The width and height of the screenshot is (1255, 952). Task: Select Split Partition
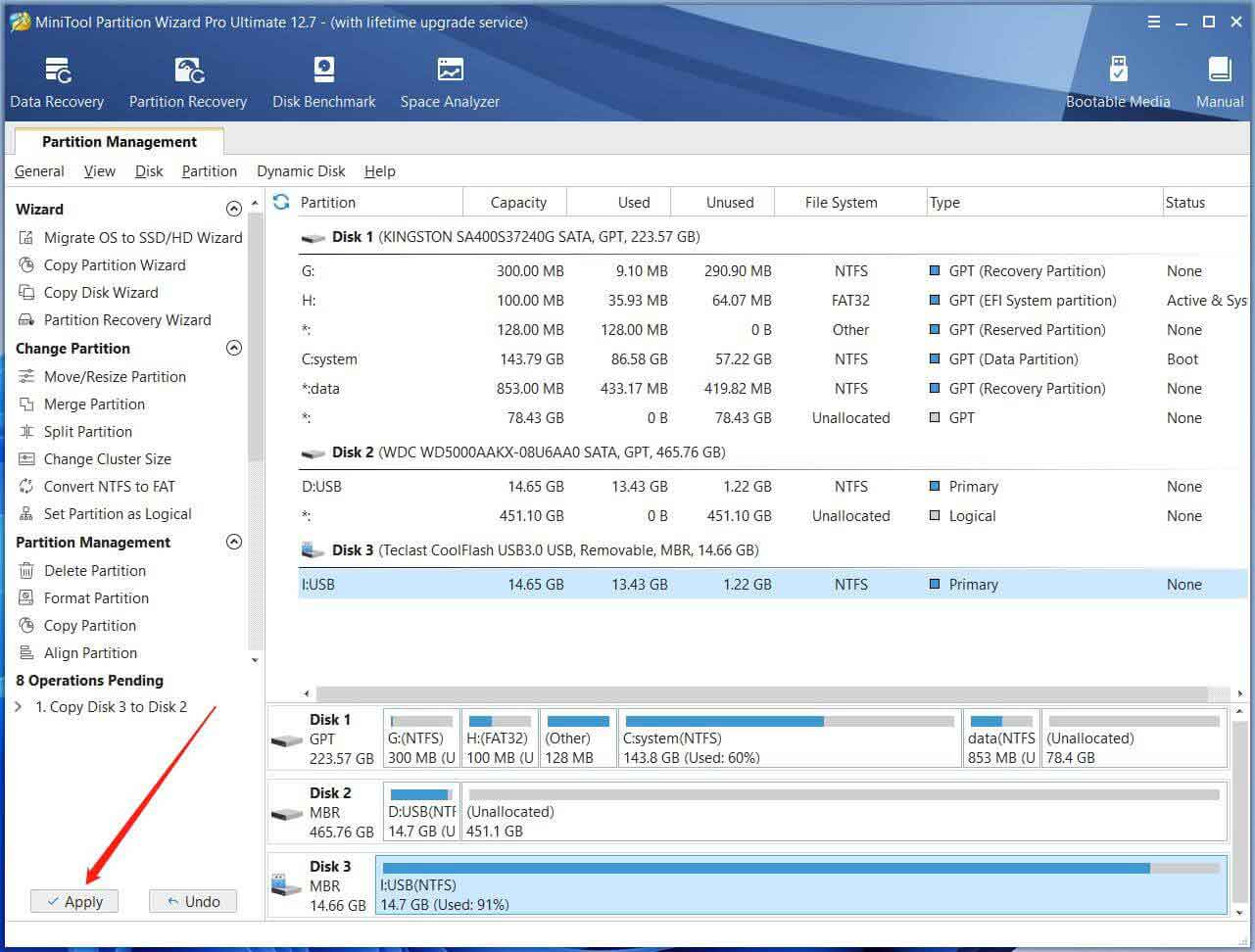pyautogui.click(x=75, y=431)
